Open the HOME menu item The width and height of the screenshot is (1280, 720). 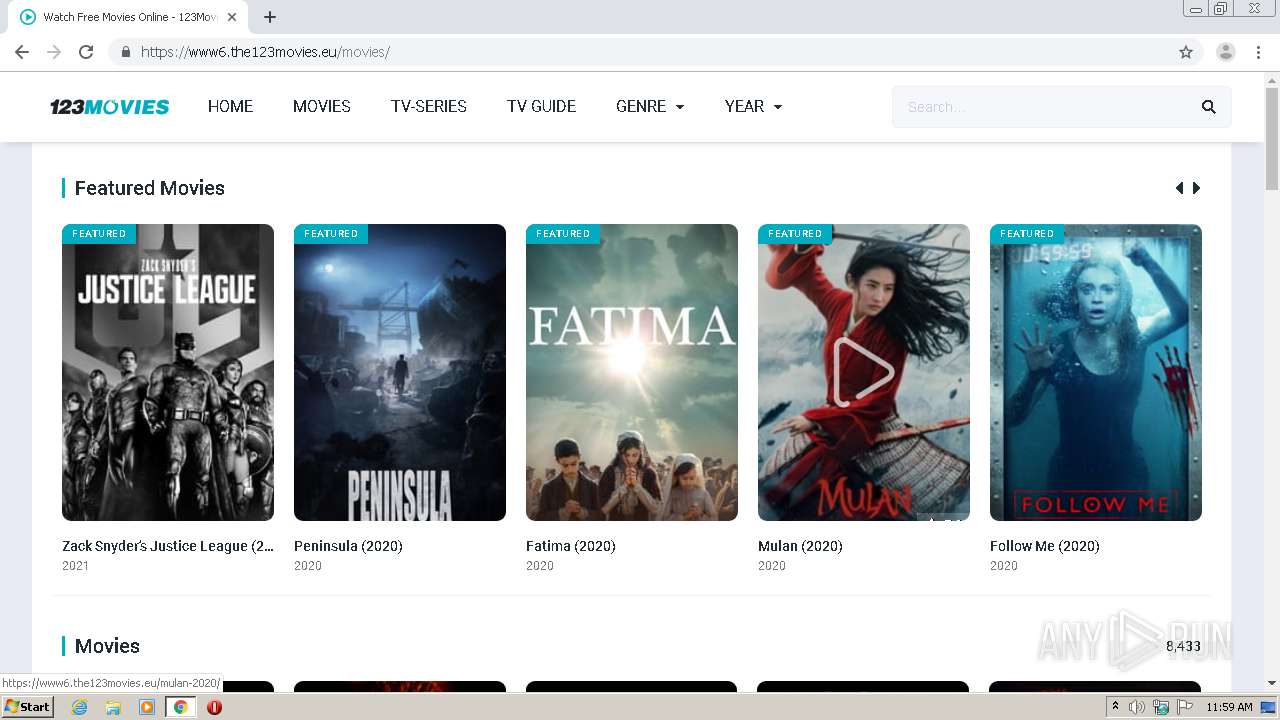tap(230, 106)
